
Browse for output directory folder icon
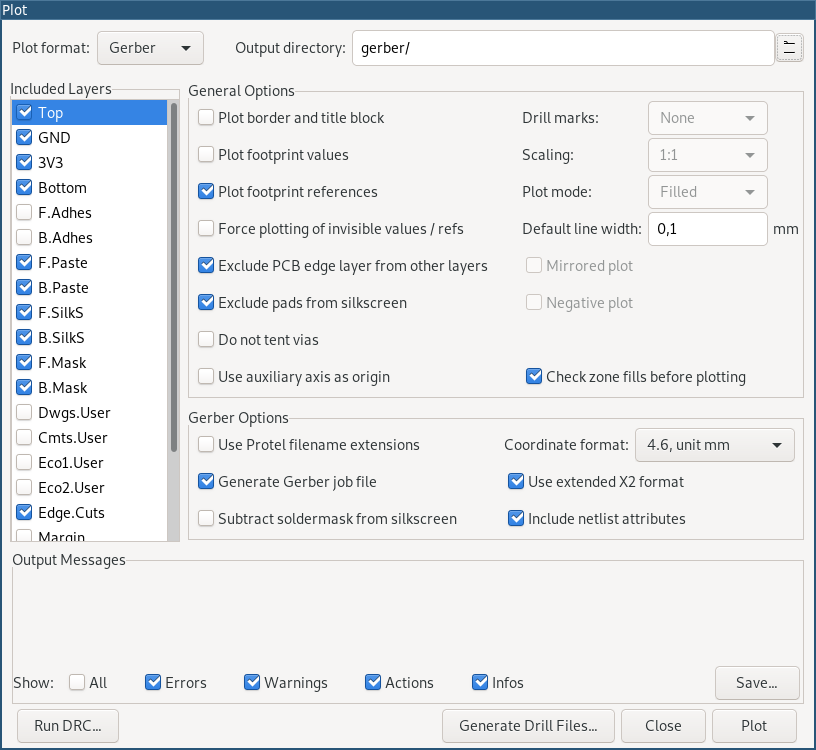pyautogui.click(x=789, y=48)
